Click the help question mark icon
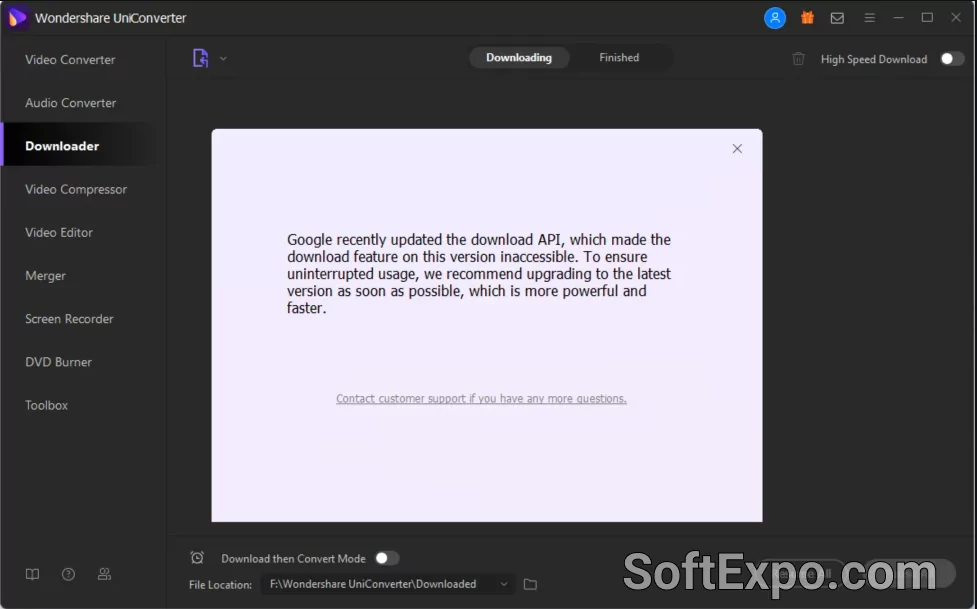Image resolution: width=977 pixels, height=609 pixels. click(68, 574)
